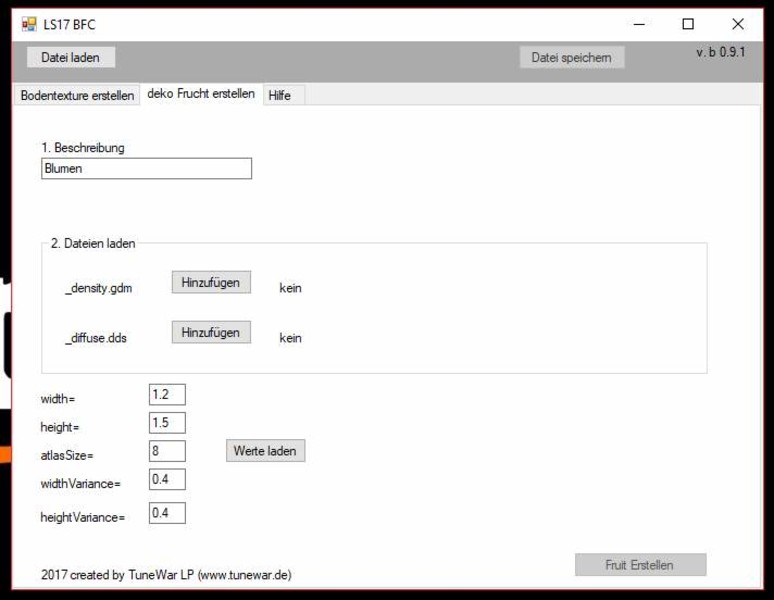
Task: Click the widthVariance input field
Action: [167, 480]
